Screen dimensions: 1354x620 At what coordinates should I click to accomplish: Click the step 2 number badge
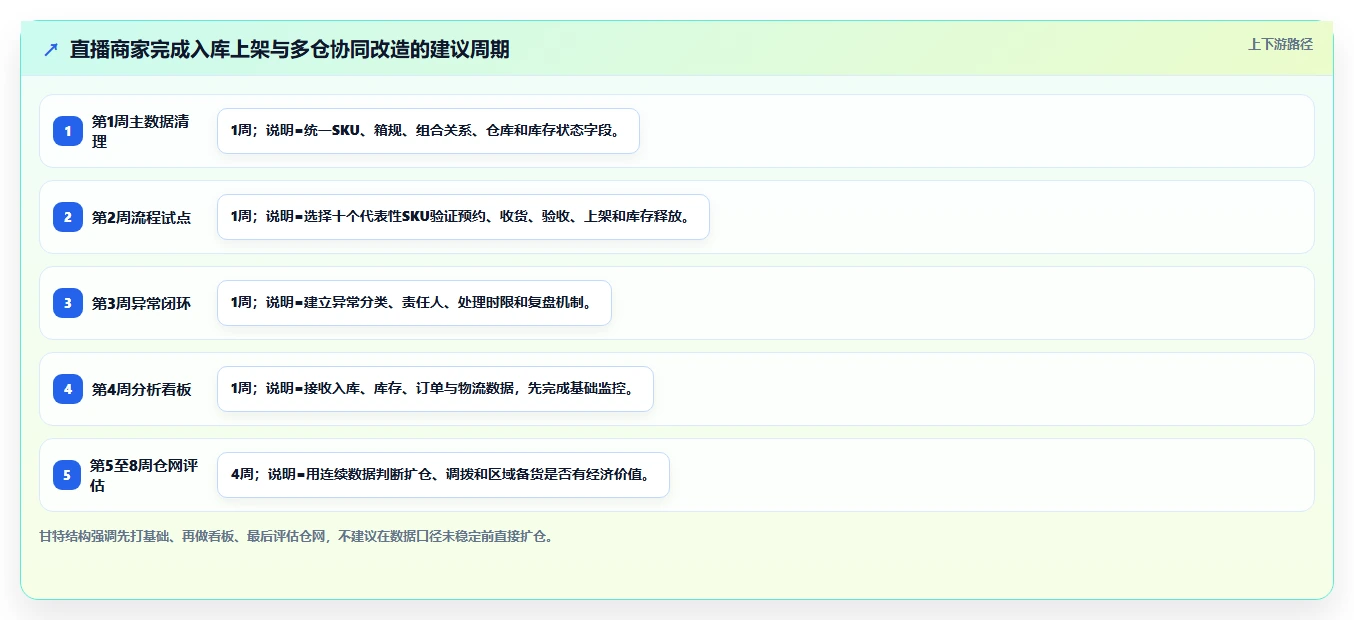coord(68,217)
